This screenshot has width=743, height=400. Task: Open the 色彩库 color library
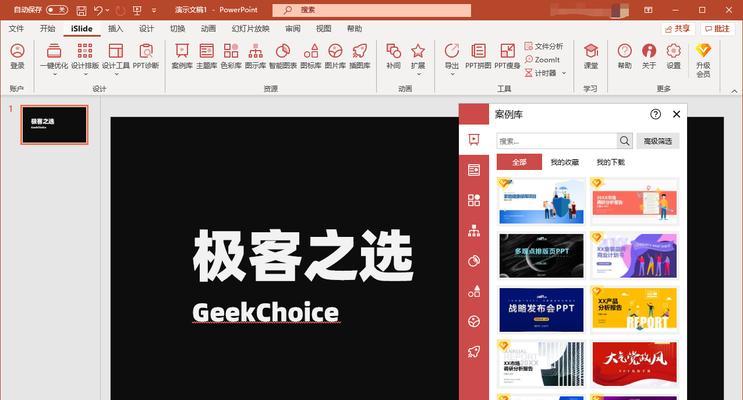(x=231, y=56)
